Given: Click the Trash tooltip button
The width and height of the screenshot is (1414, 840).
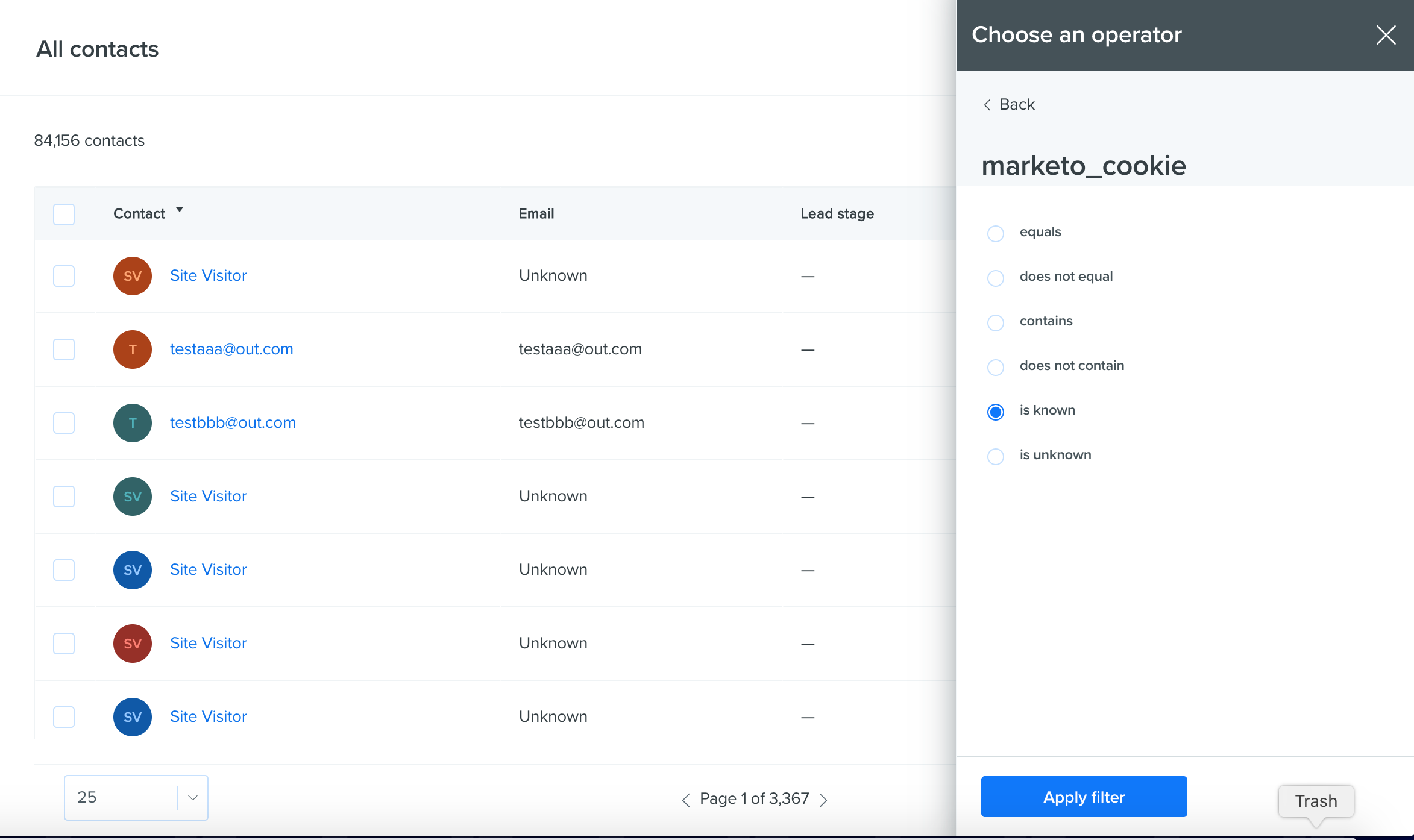Looking at the screenshot, I should pos(1316,801).
